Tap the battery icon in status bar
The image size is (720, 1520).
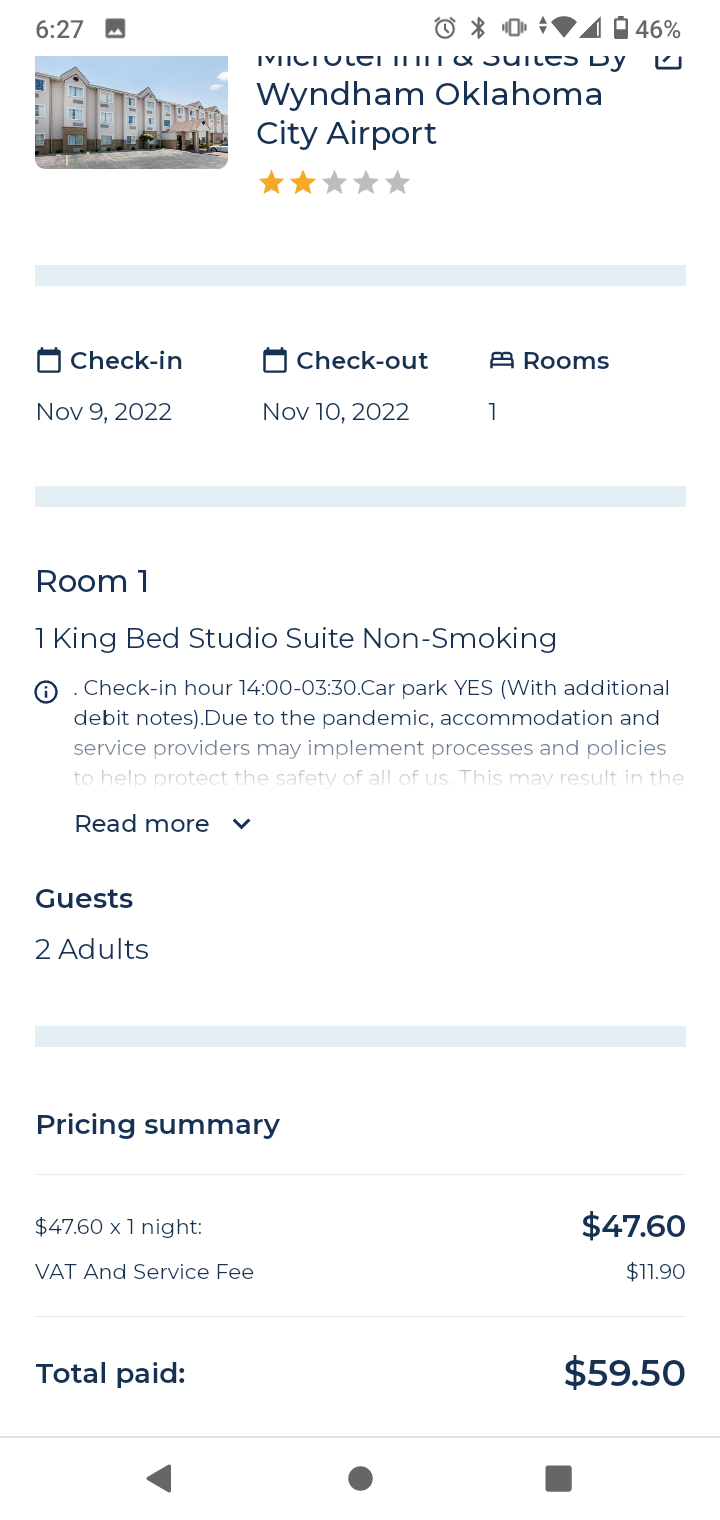(x=620, y=28)
